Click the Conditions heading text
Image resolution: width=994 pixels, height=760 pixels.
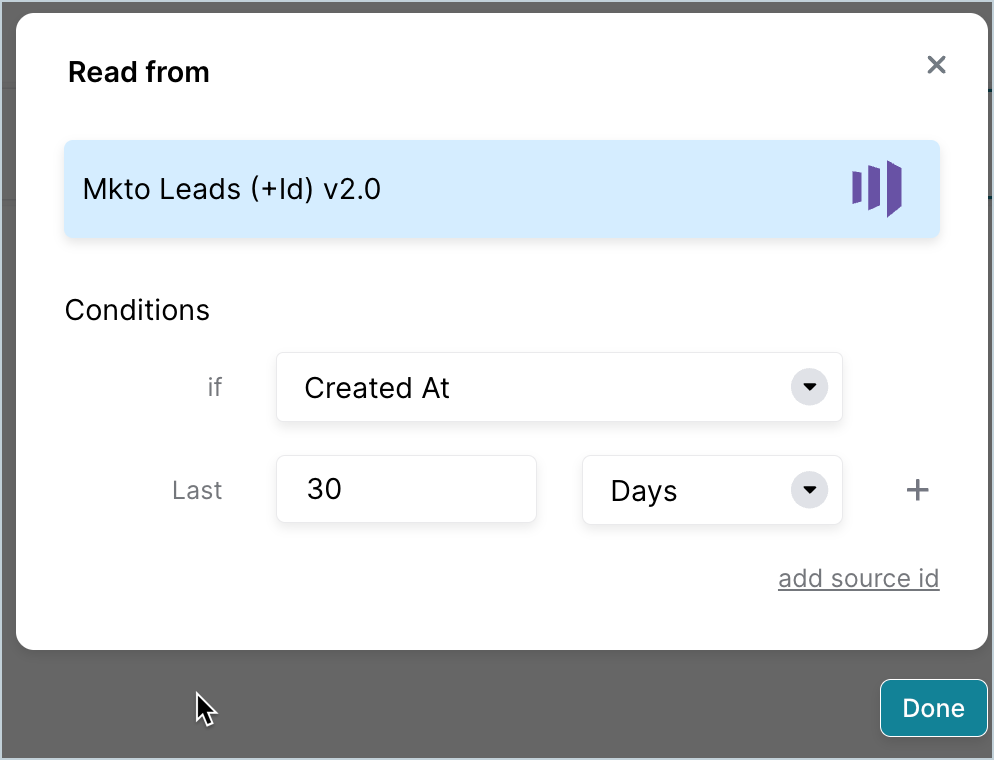pos(137,310)
